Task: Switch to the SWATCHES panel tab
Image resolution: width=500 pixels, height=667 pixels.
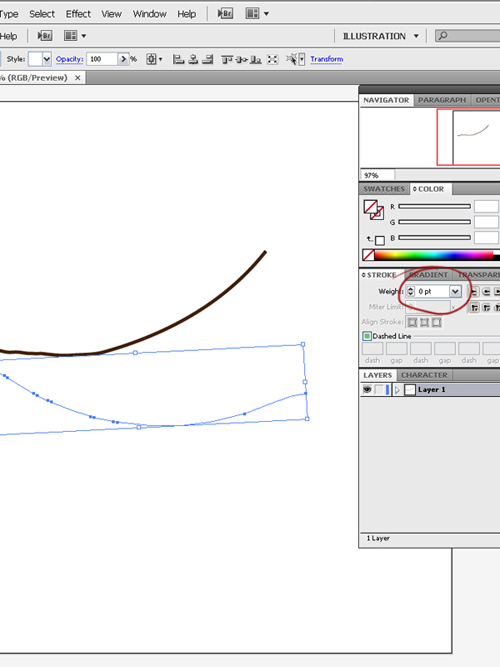Action: (384, 188)
